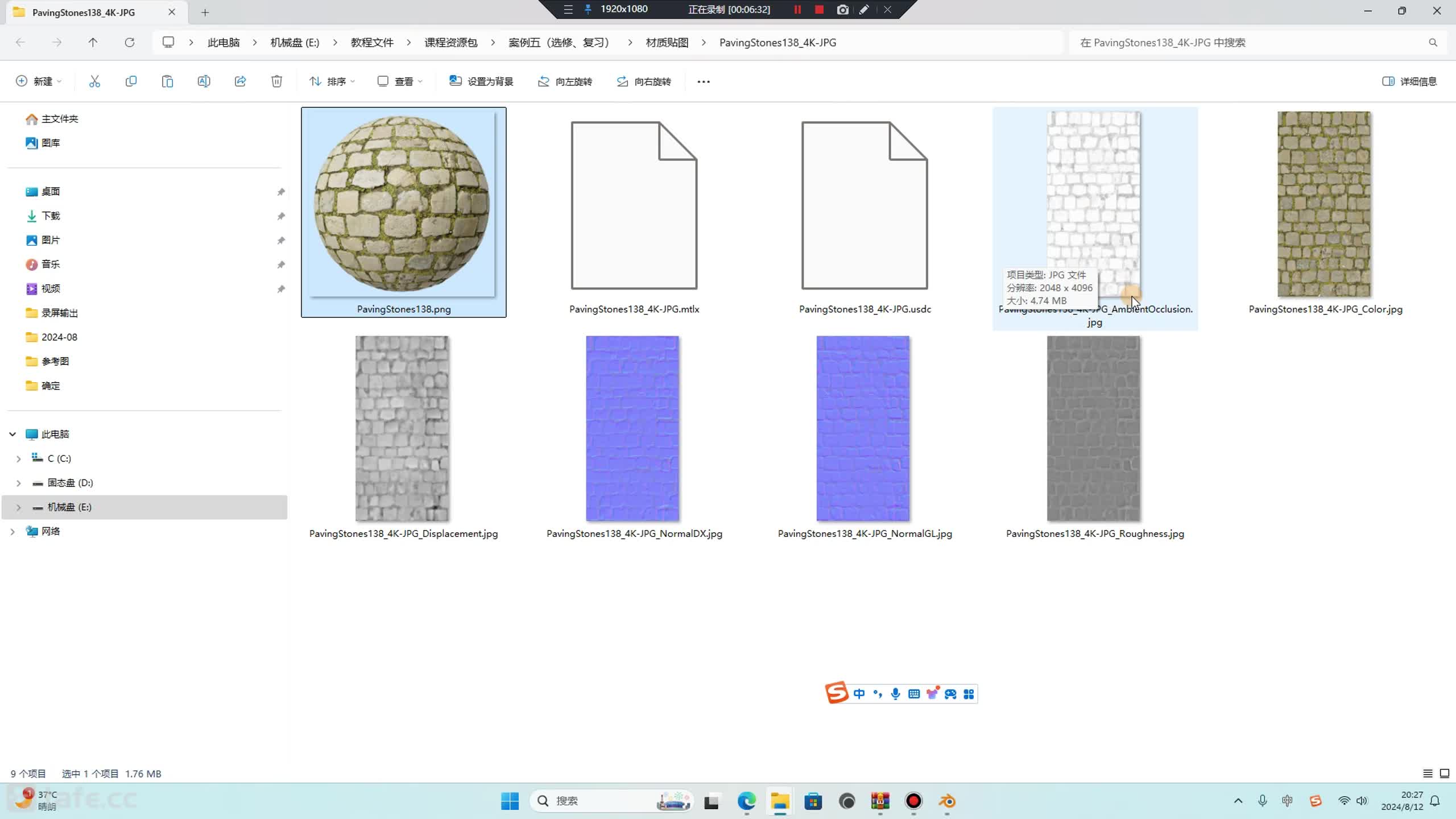
Task: Go up one folder level arrow
Action: [93, 42]
